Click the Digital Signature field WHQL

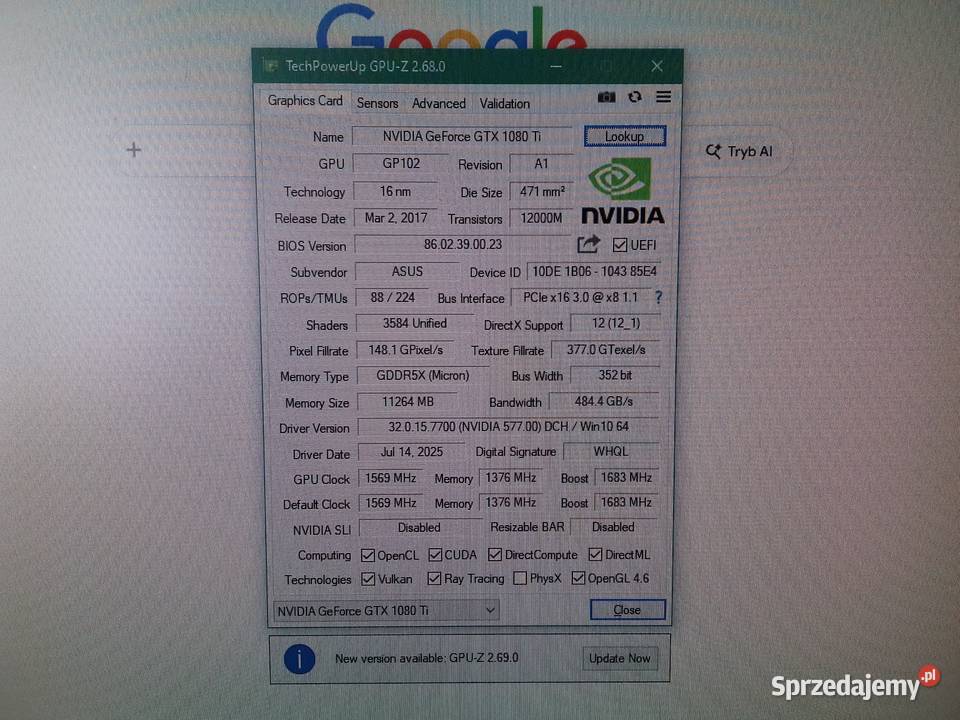pyautogui.click(x=610, y=452)
